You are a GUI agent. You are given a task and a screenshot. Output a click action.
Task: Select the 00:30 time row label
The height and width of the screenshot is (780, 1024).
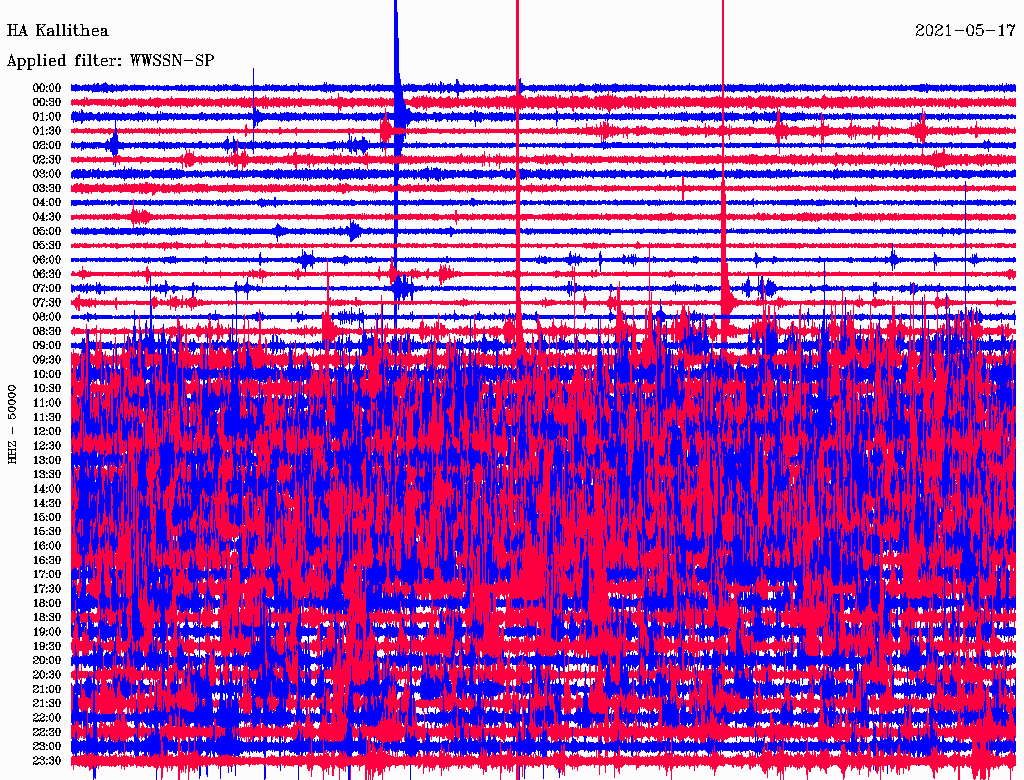coord(47,102)
